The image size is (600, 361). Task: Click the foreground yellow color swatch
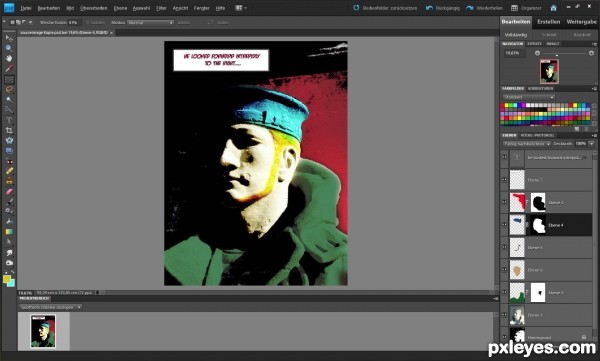(7, 279)
